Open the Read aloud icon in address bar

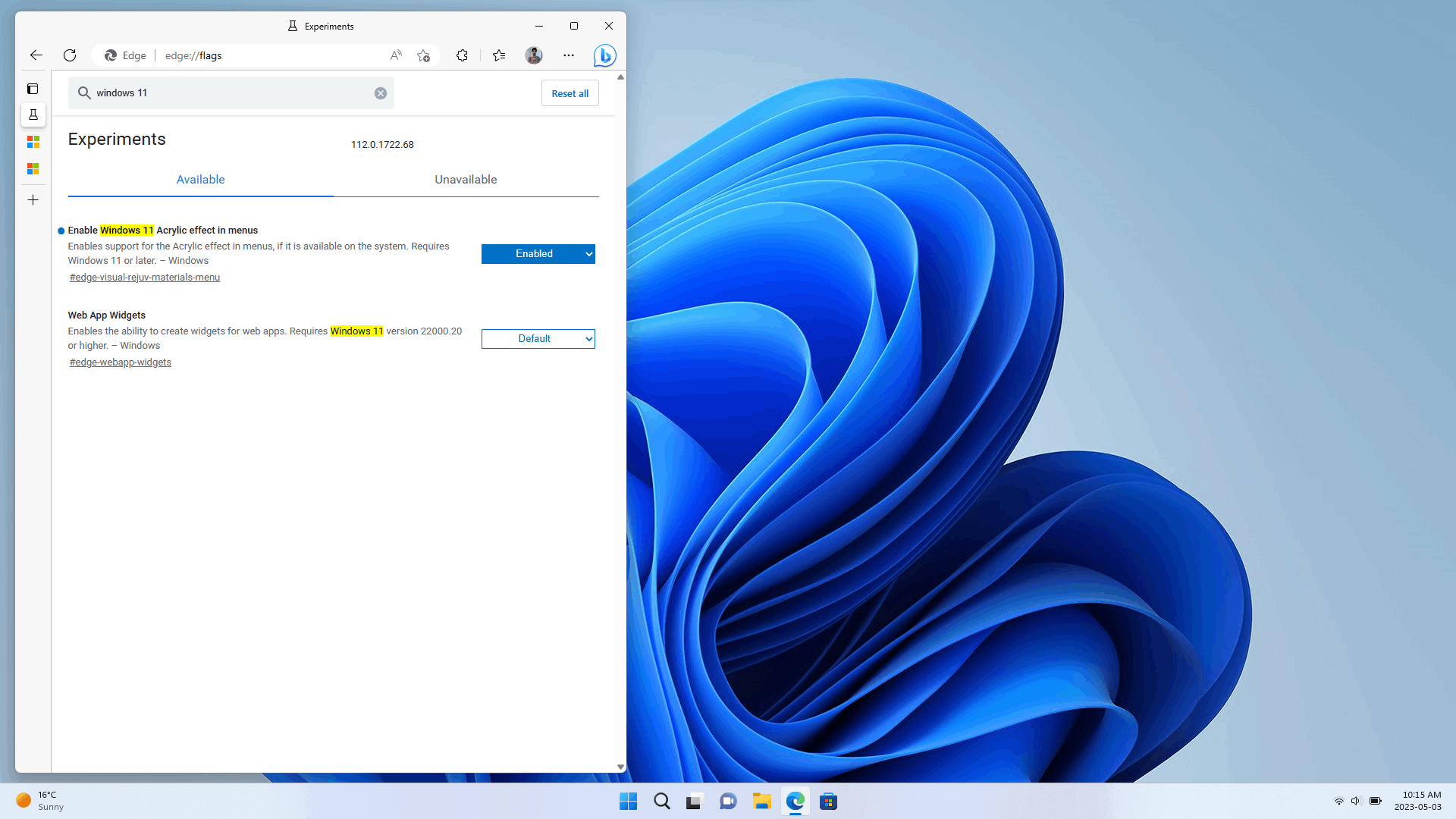[x=396, y=55]
